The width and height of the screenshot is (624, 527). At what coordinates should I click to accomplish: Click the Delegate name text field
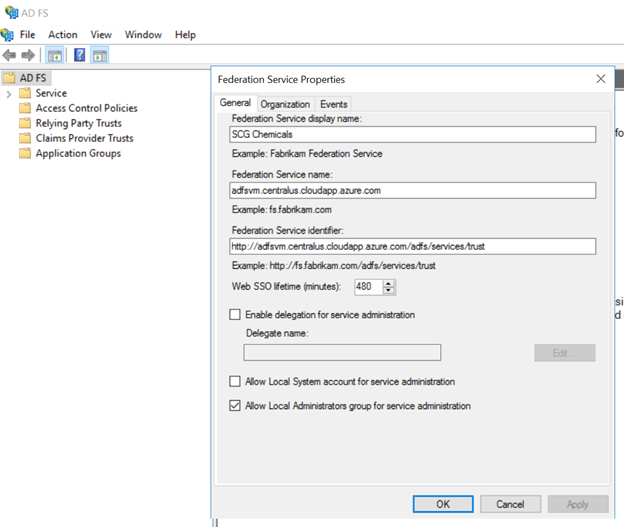342,353
